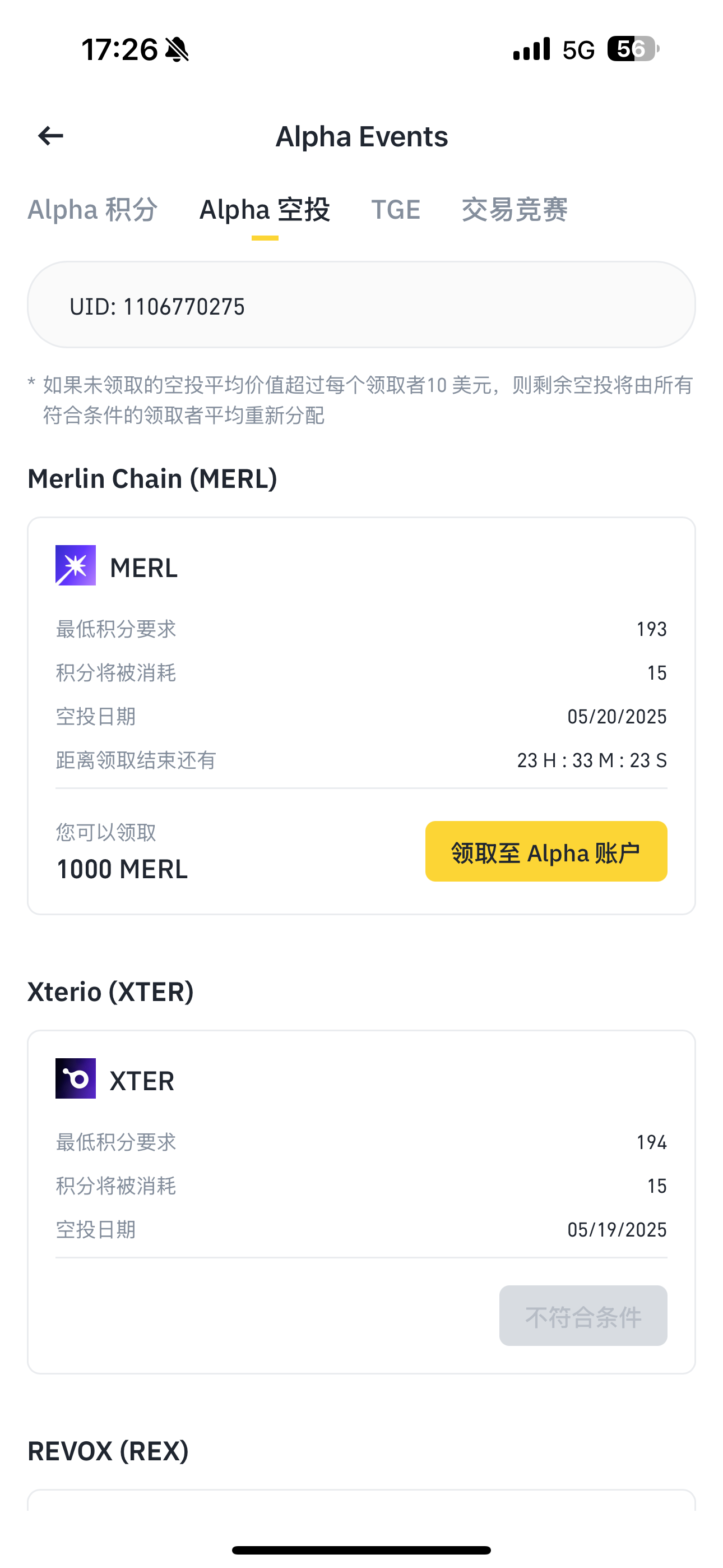Select the Alpha 空投 tab
The image size is (723, 1568).
point(265,210)
